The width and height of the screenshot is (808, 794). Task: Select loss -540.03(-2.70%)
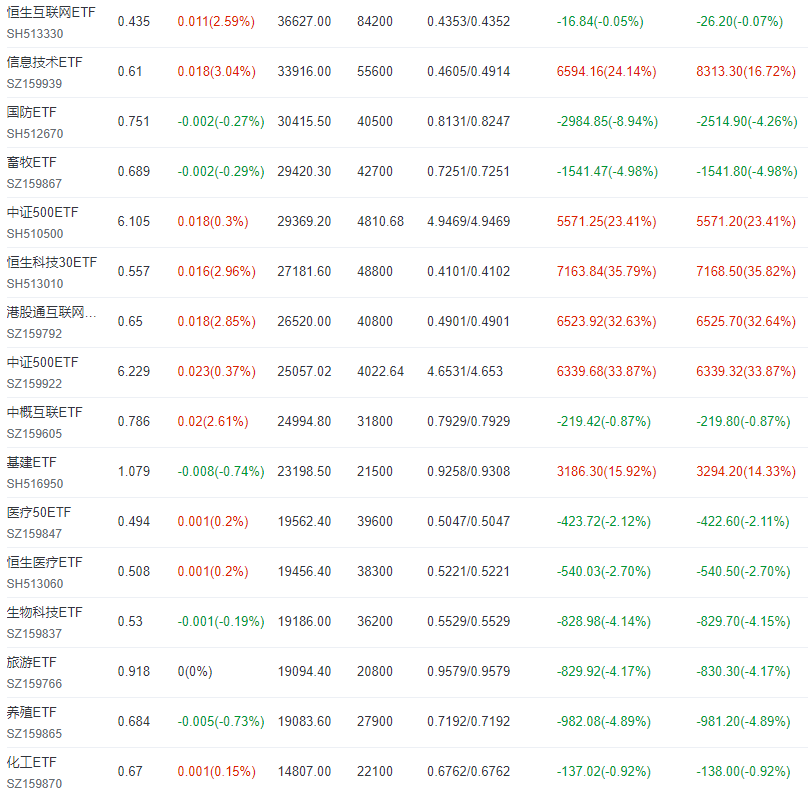coord(604,571)
